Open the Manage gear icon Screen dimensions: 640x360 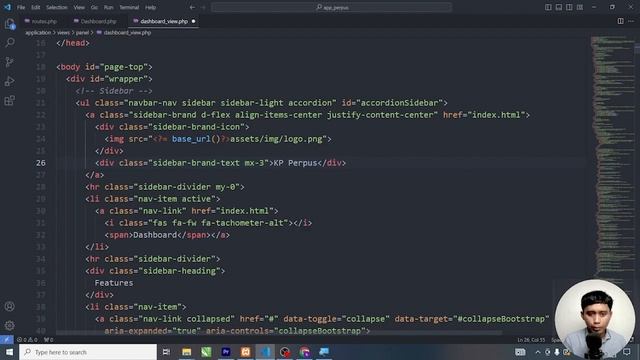tap(10, 325)
